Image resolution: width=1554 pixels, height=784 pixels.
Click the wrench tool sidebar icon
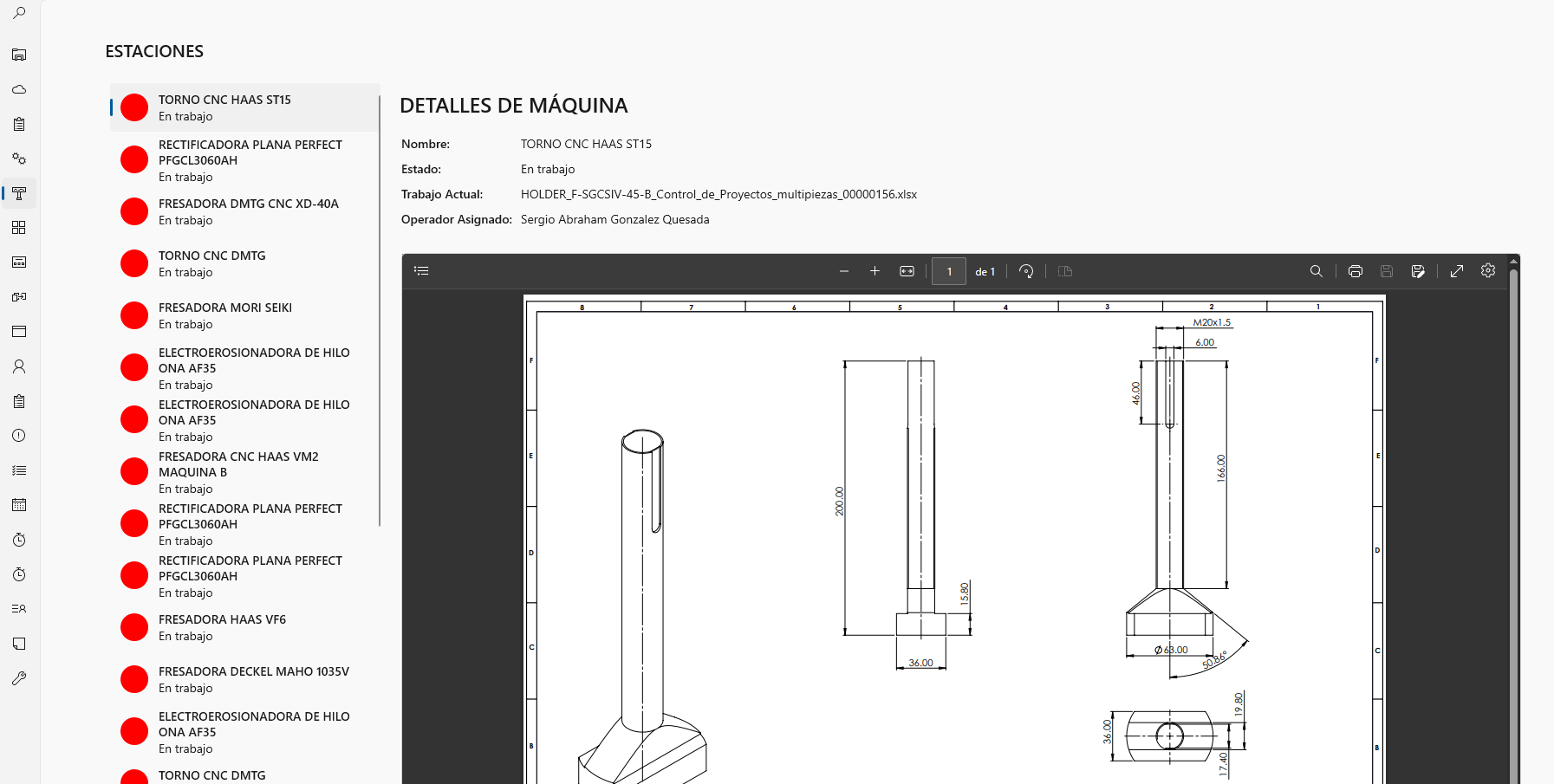19,678
